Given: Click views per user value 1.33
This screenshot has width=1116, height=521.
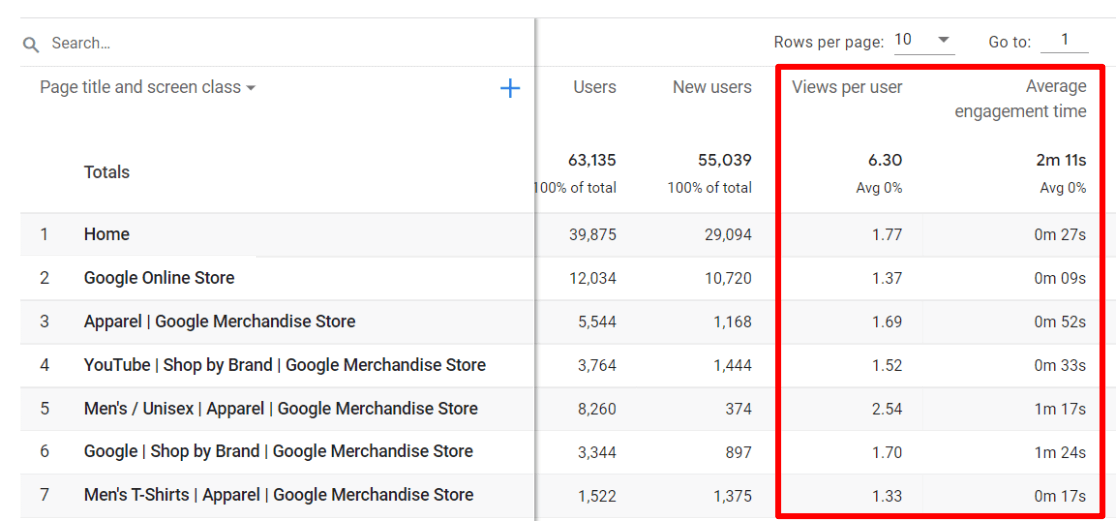Looking at the screenshot, I should point(889,495).
